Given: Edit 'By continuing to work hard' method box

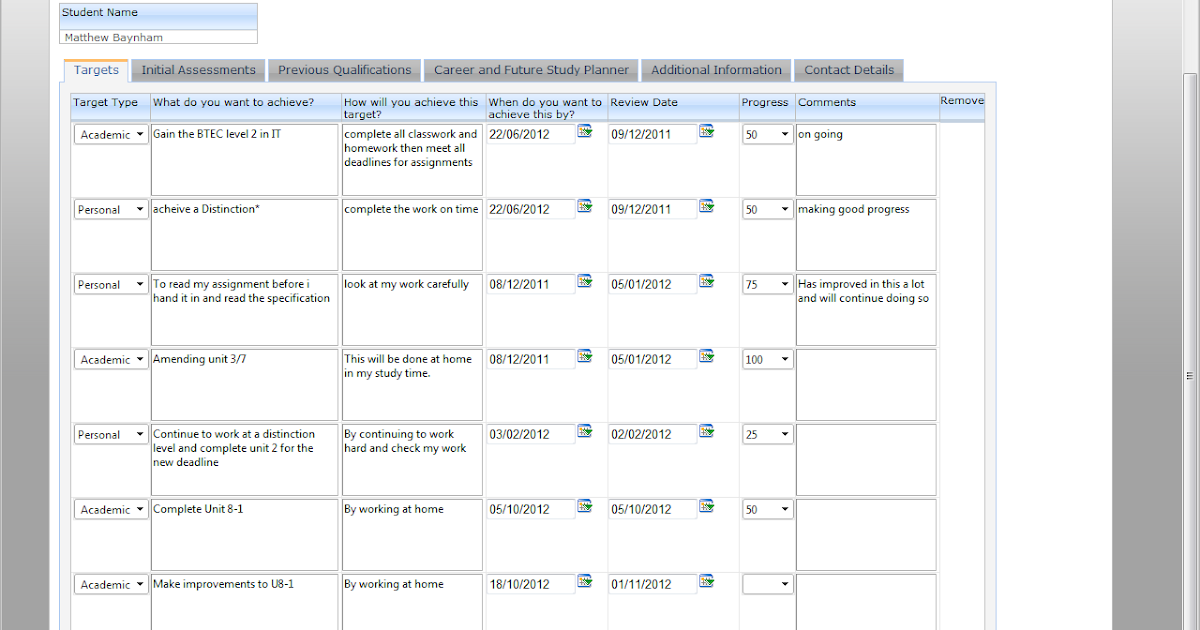Looking at the screenshot, I should pos(412,460).
